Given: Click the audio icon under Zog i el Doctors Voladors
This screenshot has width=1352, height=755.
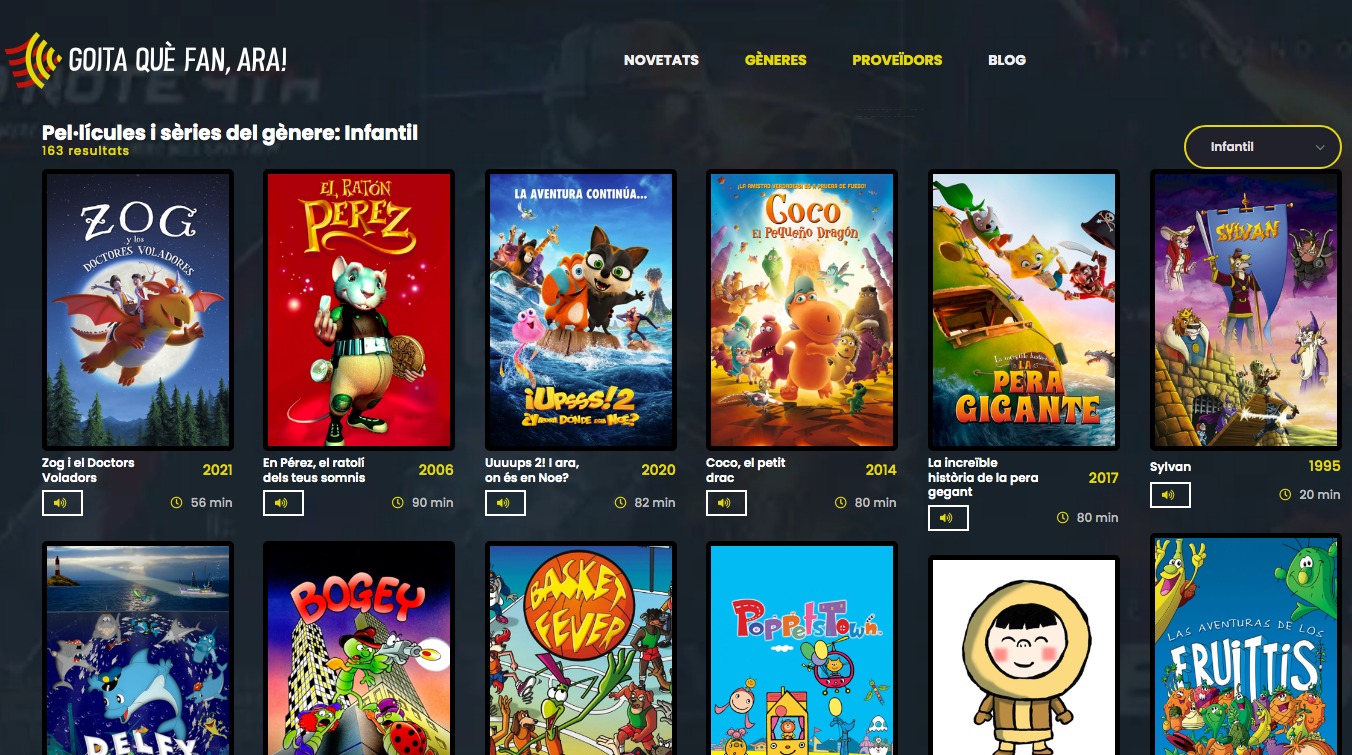Looking at the screenshot, I should pos(62,503).
